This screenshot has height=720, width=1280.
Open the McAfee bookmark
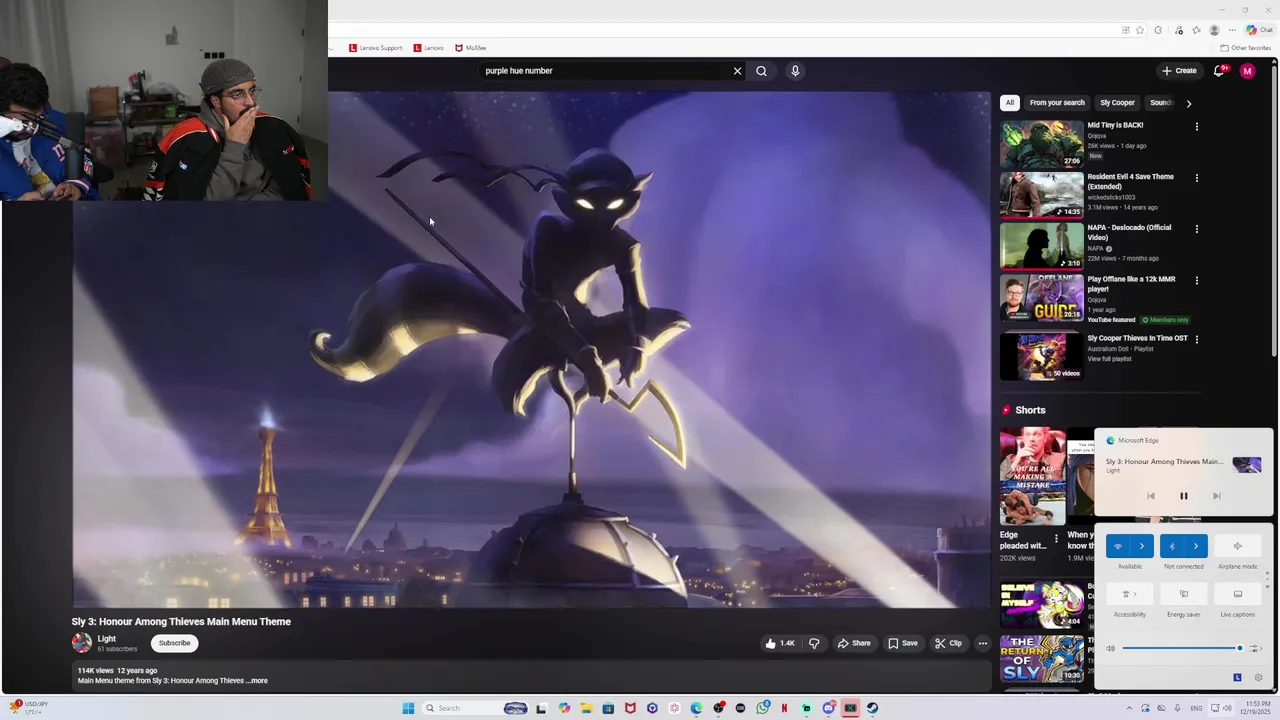click(x=470, y=48)
